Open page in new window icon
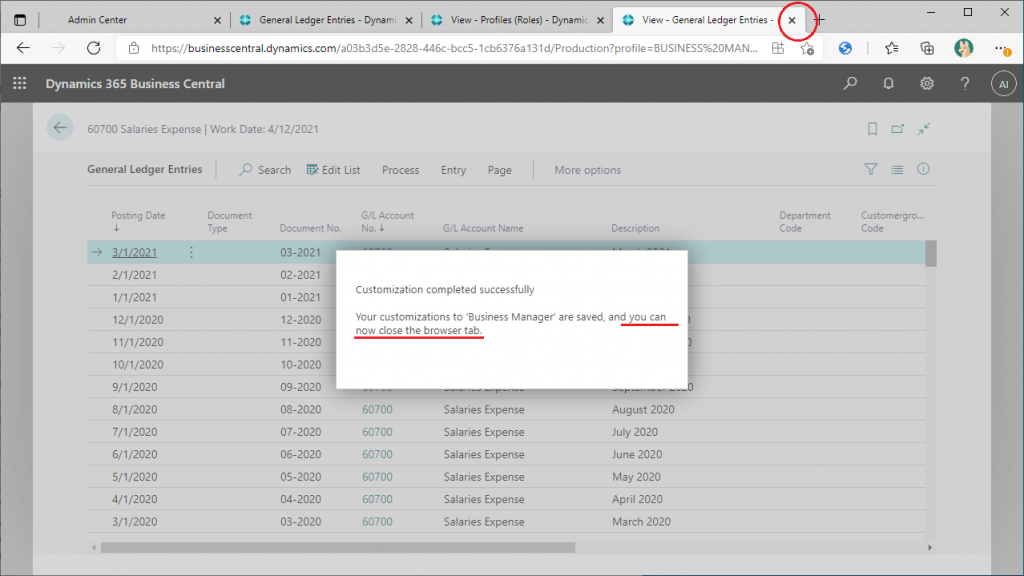Screen dimensions: 1024x576 click(x=898, y=129)
